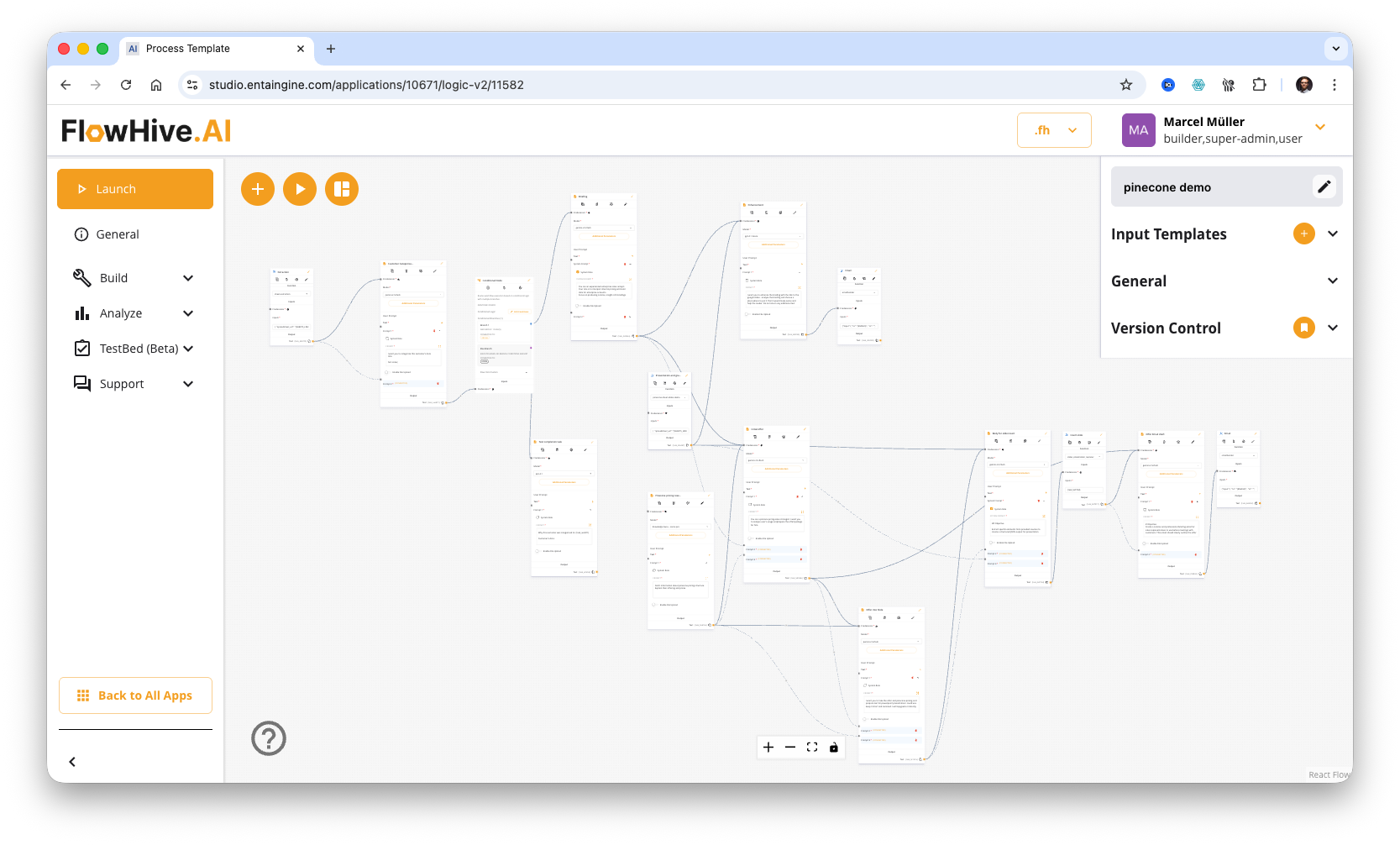Open the Version Control bookmark icon
Screen dimensions: 1400x845
pos(1303,328)
